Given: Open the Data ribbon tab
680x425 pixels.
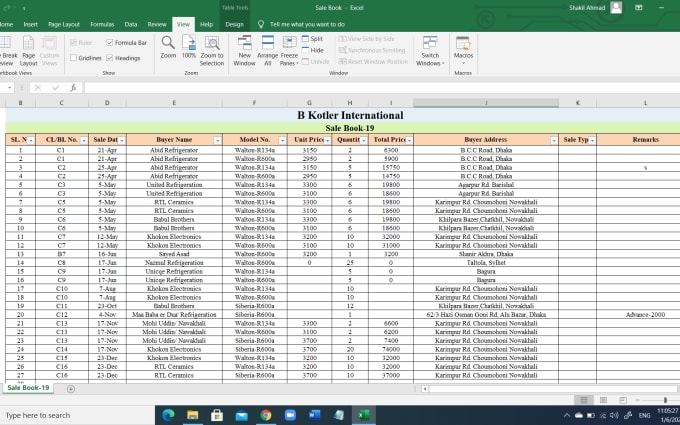Looking at the screenshot, I should click(x=131, y=24).
